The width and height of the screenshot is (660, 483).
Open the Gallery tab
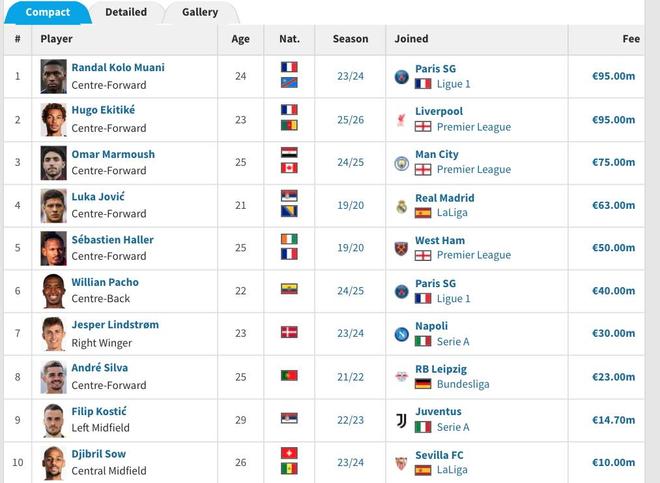pos(200,12)
